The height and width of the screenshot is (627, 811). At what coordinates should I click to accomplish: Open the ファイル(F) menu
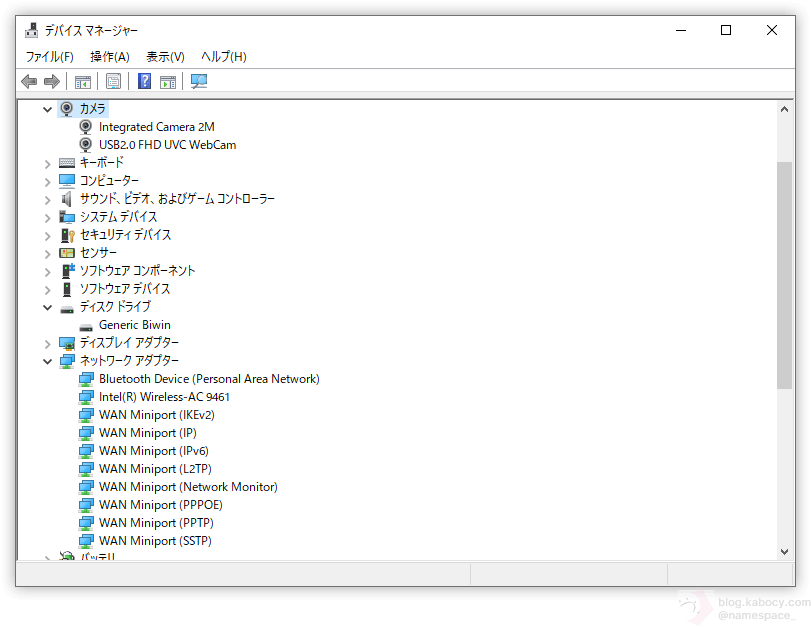point(50,57)
